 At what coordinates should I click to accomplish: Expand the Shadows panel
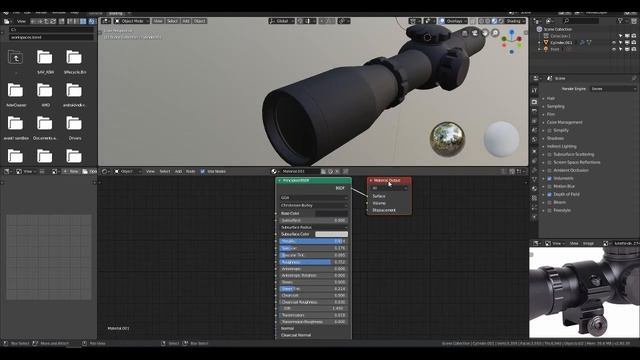point(555,138)
